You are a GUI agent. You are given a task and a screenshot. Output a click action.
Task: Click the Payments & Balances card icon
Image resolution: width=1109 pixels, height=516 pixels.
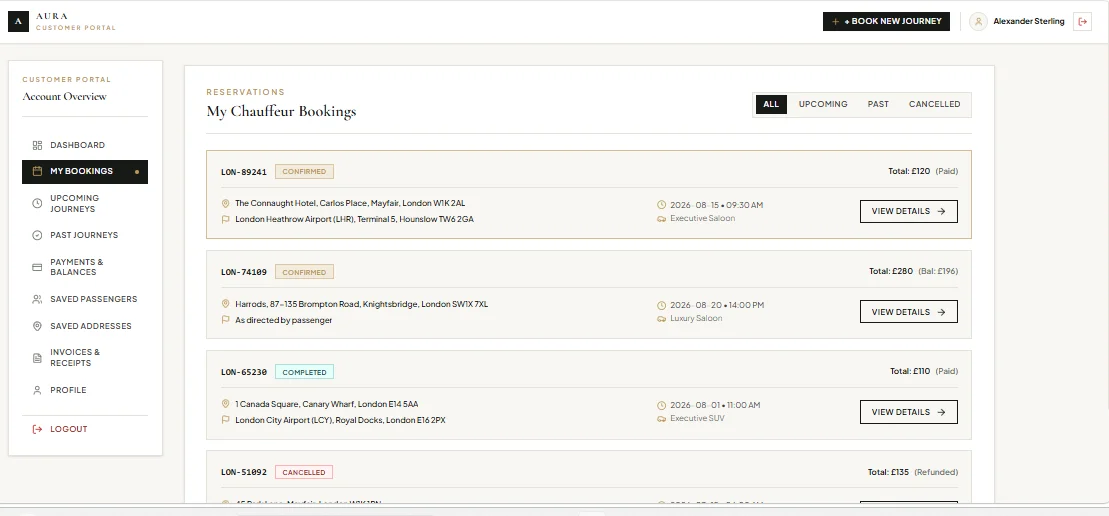[x=37, y=267]
